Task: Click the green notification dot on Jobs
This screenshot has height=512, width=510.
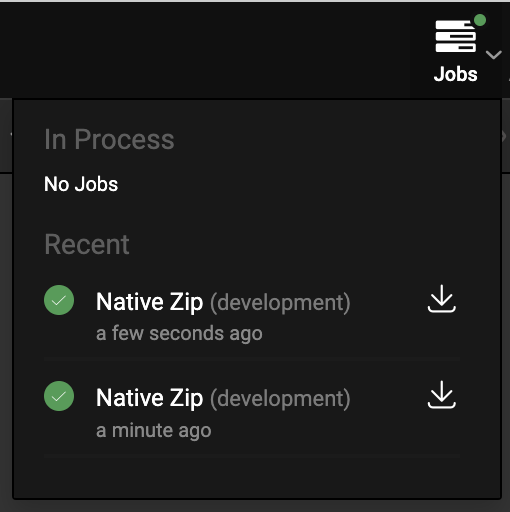Action: (x=480, y=20)
